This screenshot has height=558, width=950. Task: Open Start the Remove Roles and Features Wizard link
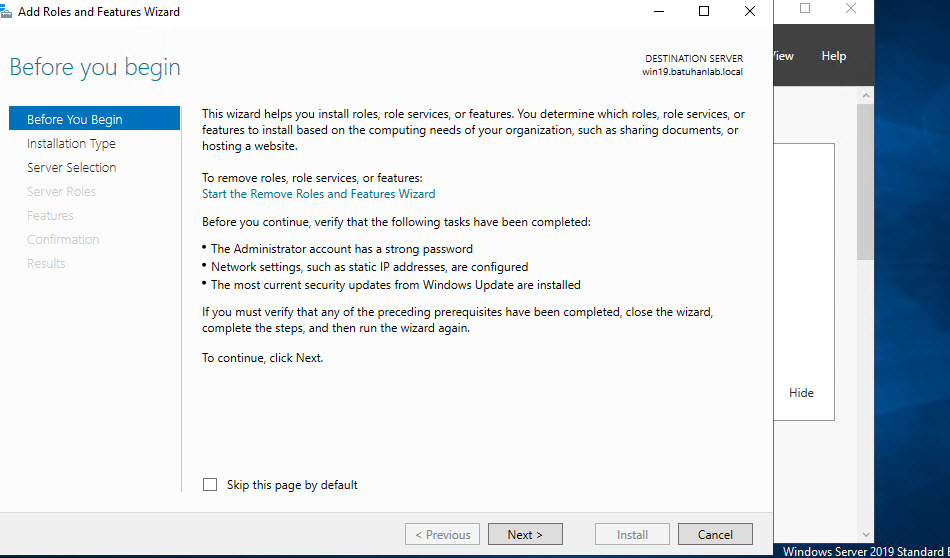tap(318, 194)
